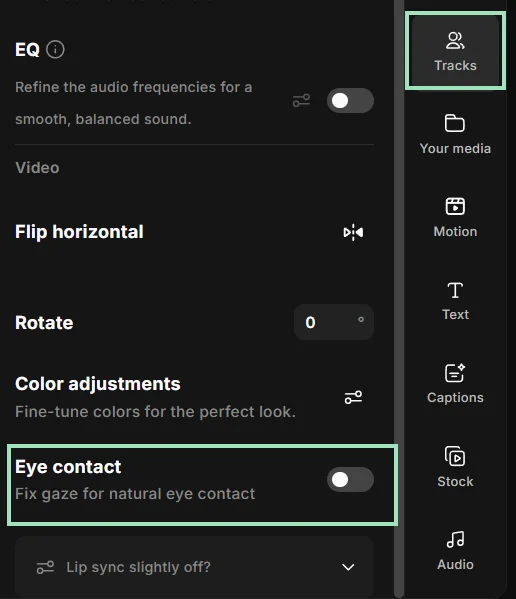Viewport: 516px width, 599px height.
Task: Open the Audio sidebar tab
Action: click(x=455, y=550)
